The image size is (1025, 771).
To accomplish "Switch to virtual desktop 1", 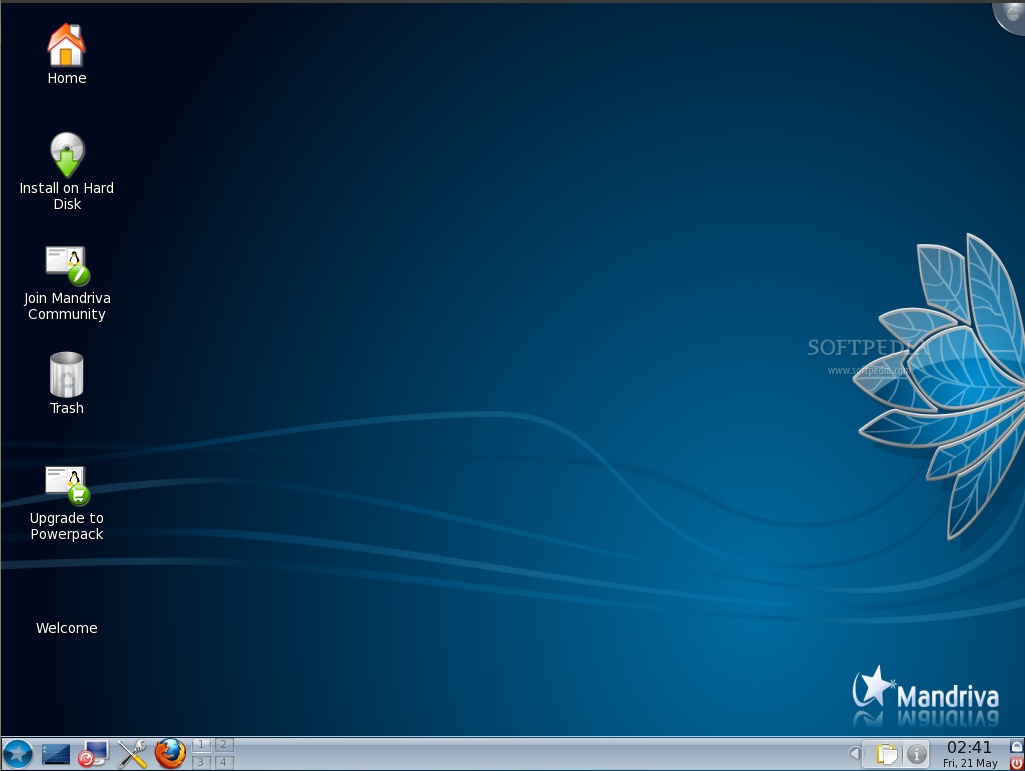I will click(201, 745).
